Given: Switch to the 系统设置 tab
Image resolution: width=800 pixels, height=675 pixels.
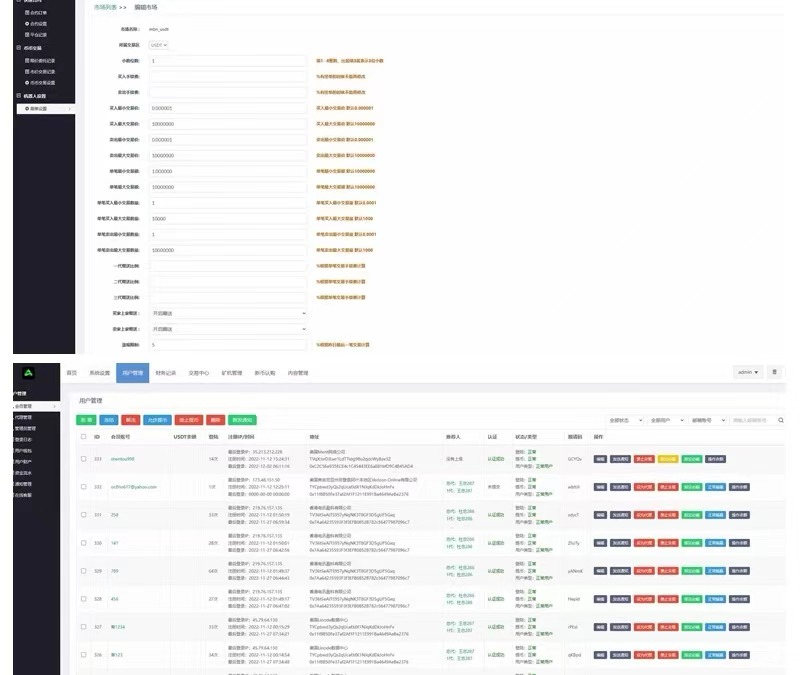Looking at the screenshot, I should coord(99,373).
